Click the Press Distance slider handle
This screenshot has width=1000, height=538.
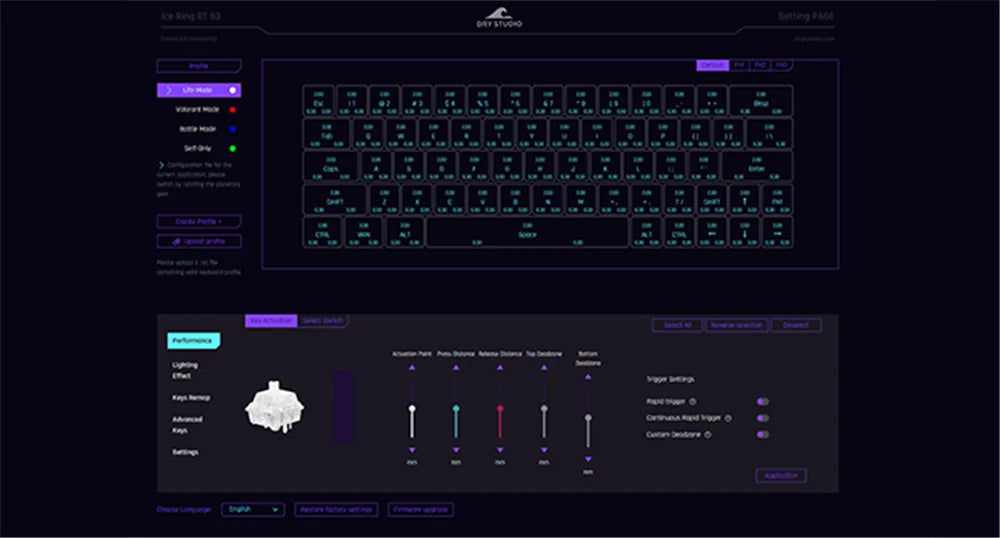coord(456,409)
